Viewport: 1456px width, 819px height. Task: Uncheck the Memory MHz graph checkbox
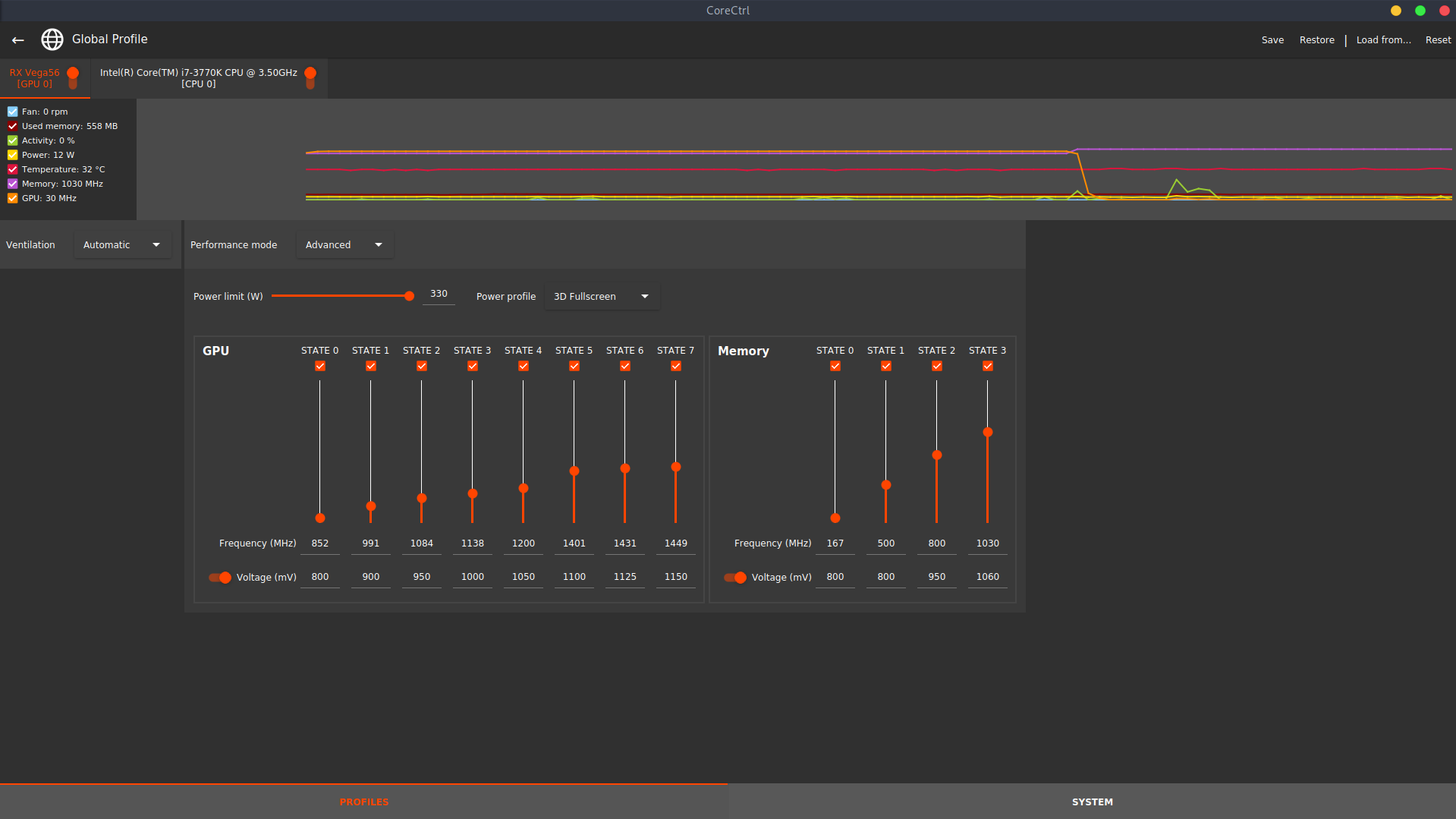(13, 184)
